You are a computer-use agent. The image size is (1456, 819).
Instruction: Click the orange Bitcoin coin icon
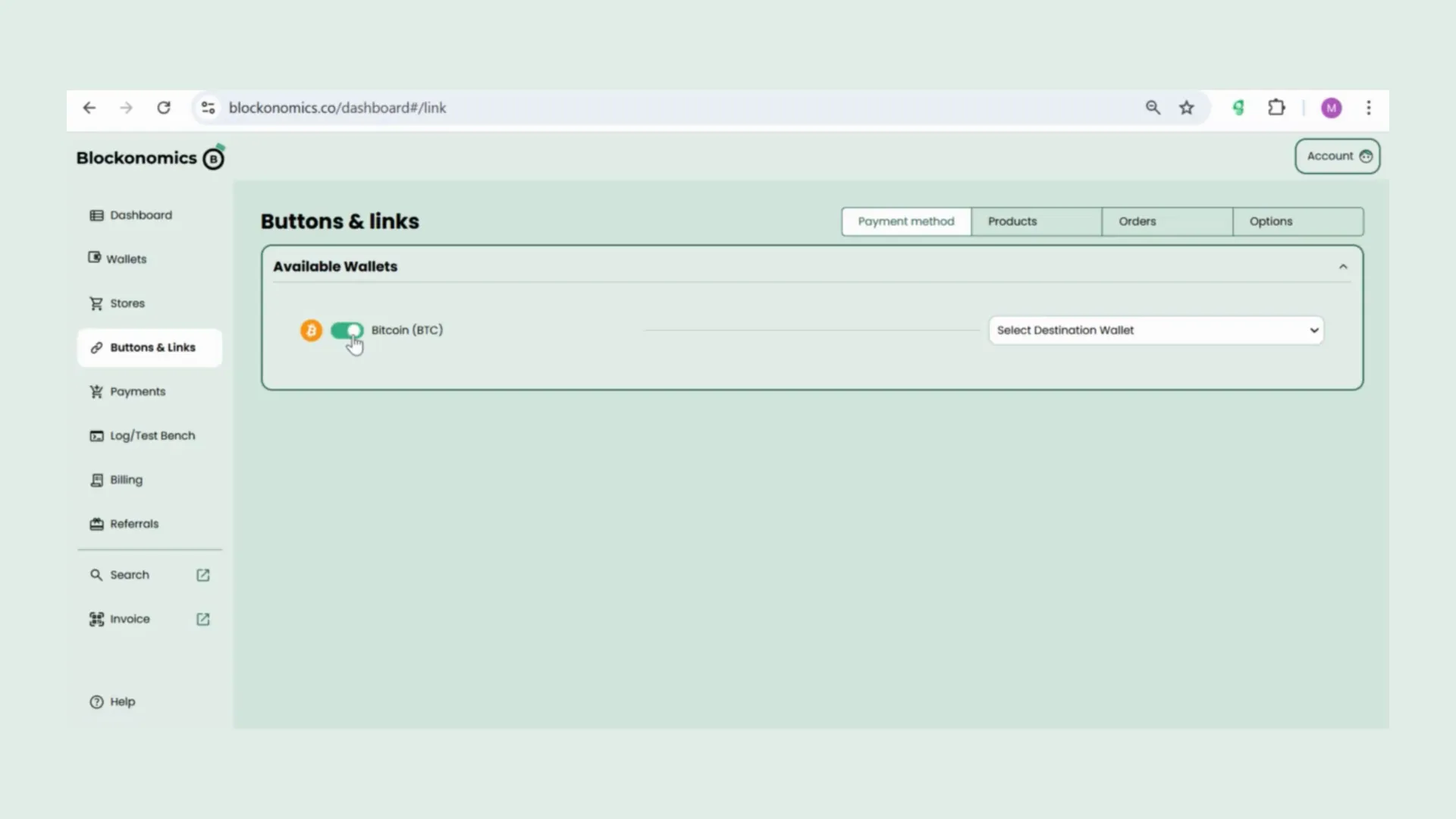[311, 331]
